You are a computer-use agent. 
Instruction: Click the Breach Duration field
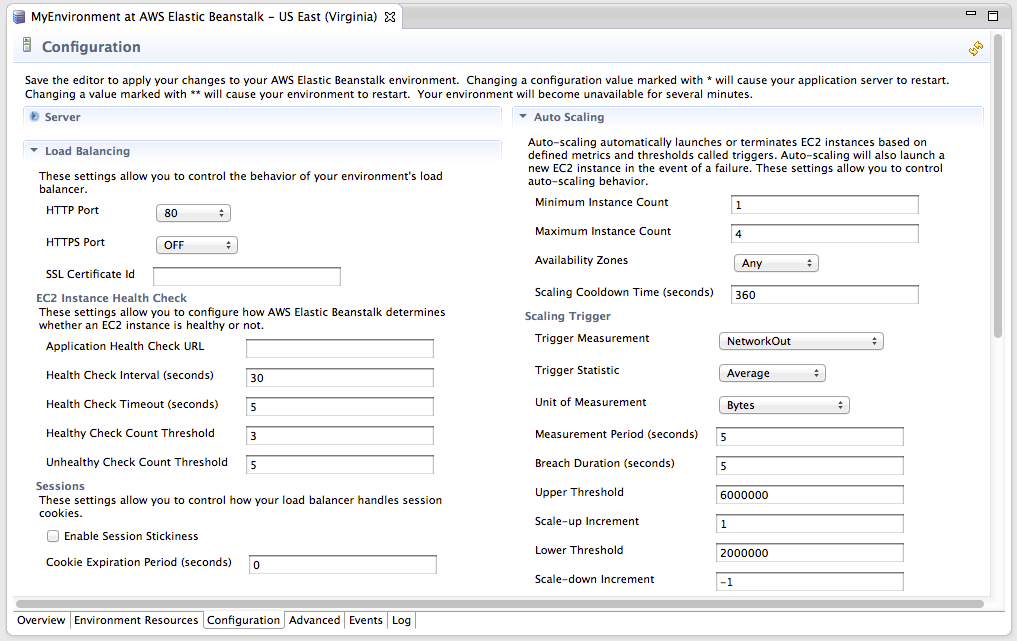point(809,466)
